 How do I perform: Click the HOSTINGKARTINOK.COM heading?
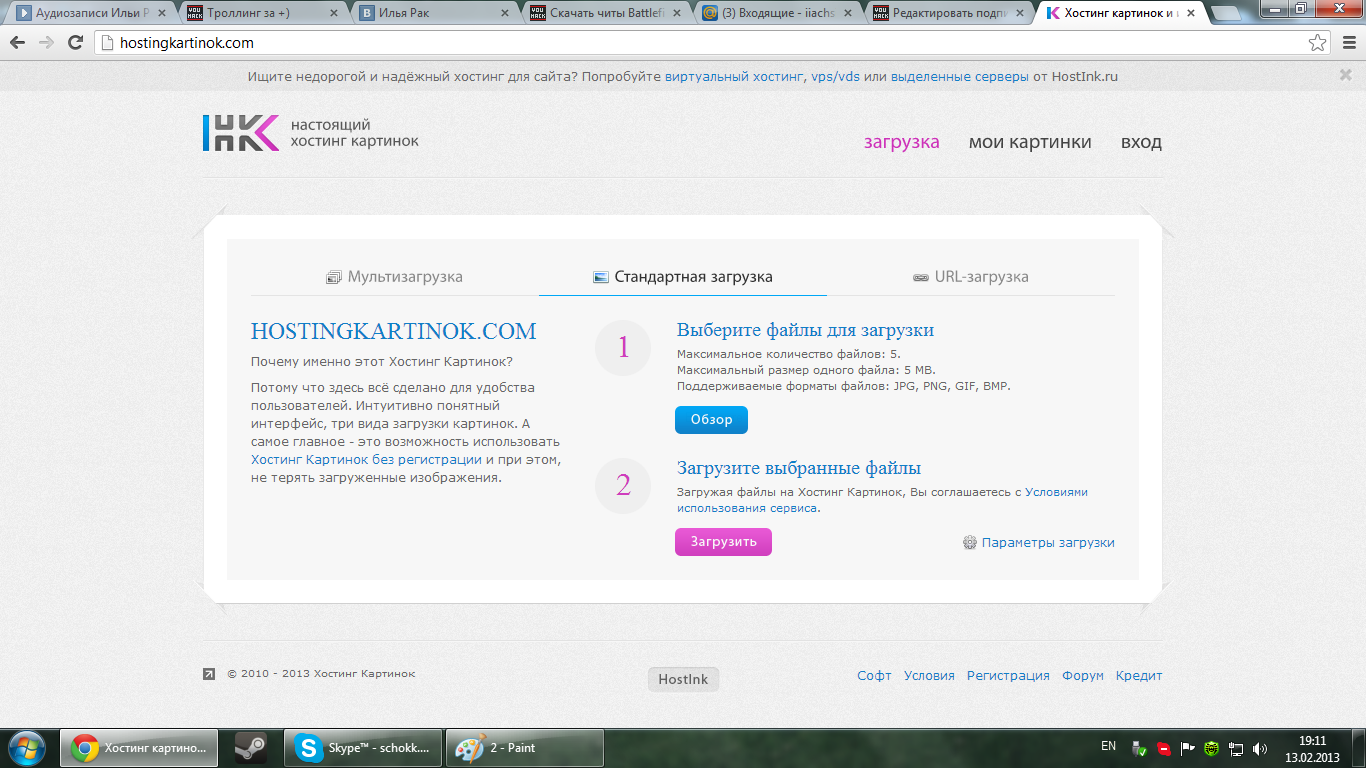tap(393, 331)
